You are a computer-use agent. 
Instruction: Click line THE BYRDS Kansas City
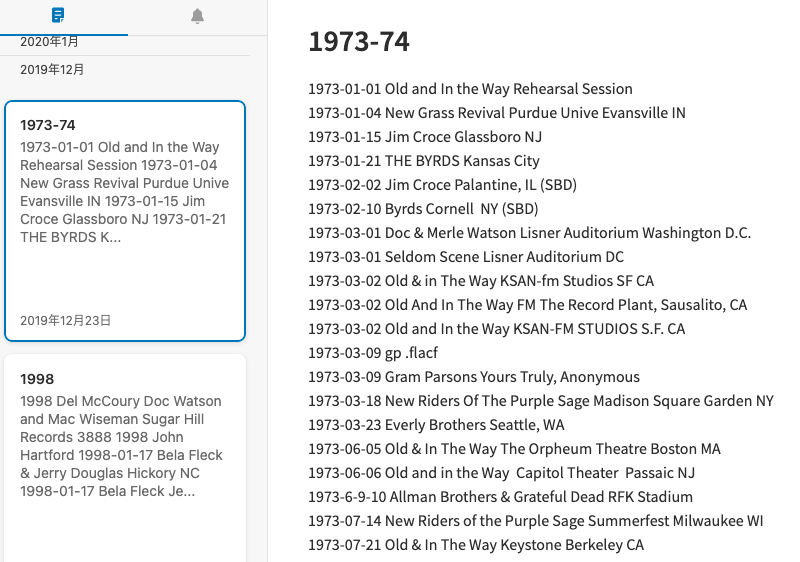(423, 161)
